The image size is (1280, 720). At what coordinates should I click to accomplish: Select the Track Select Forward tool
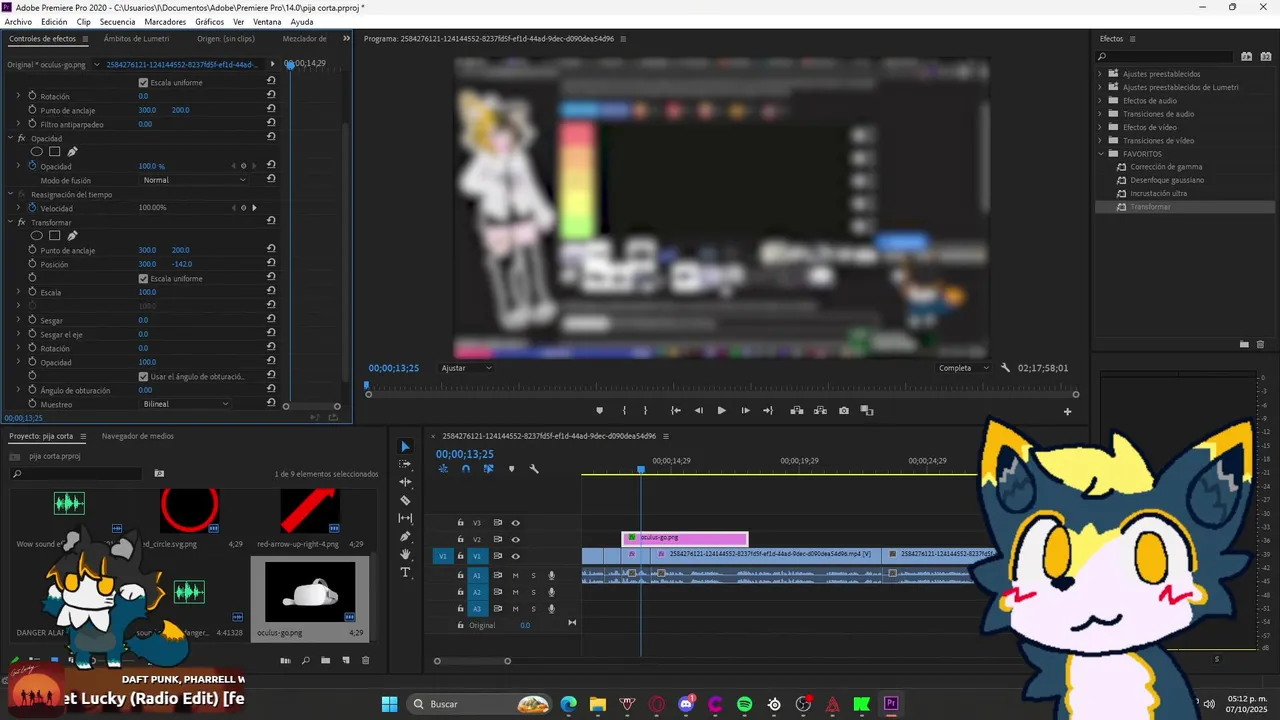coord(405,464)
